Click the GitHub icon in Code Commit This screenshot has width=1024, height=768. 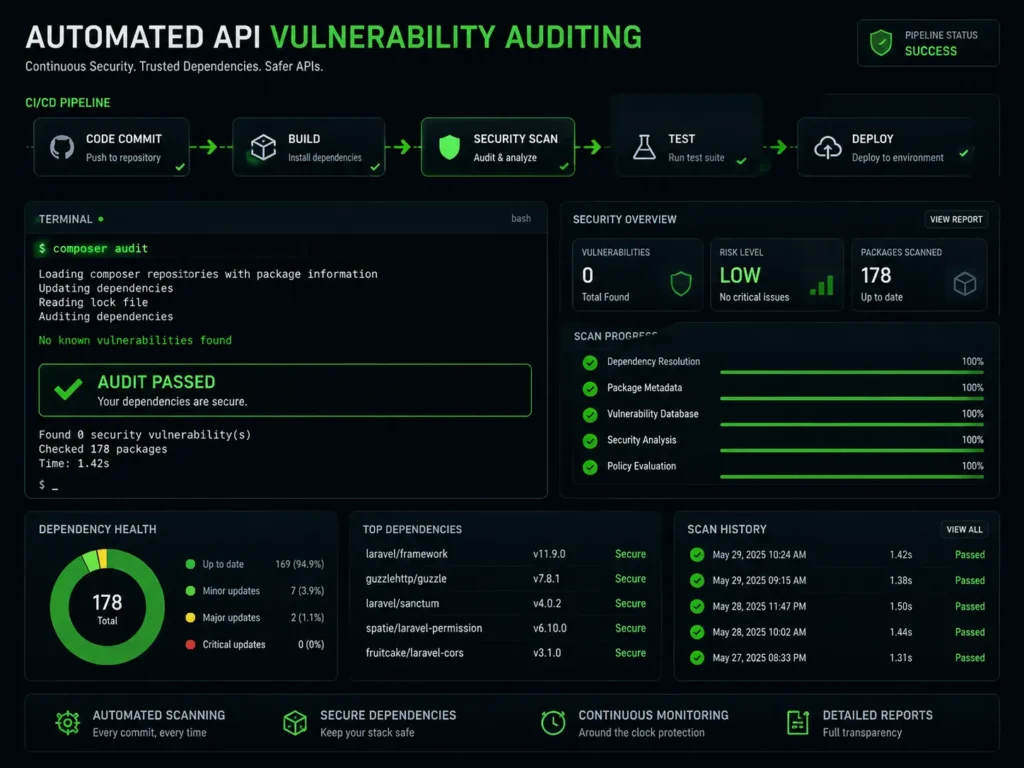pos(62,148)
